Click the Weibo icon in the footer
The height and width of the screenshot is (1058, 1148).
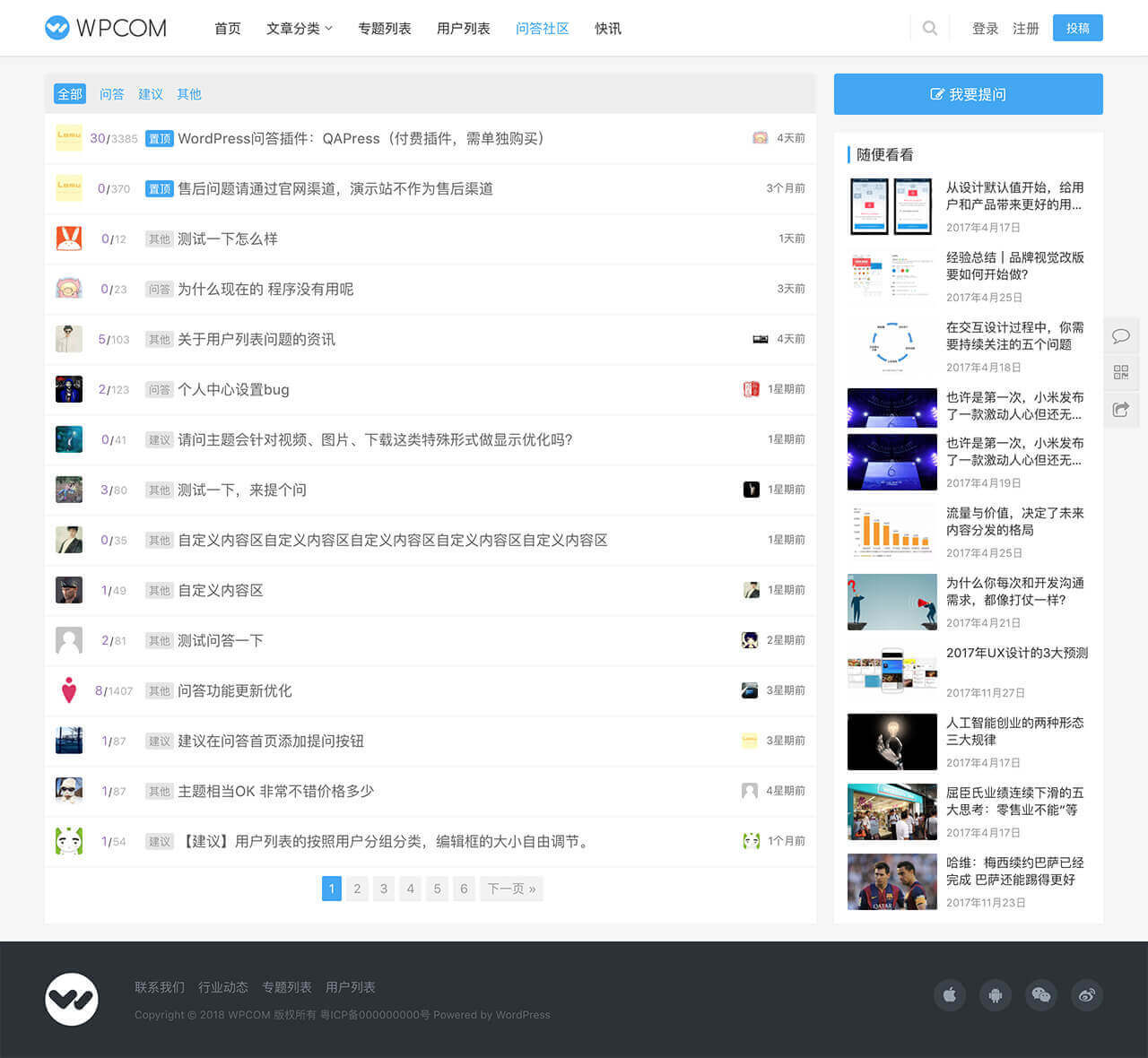tap(1087, 995)
